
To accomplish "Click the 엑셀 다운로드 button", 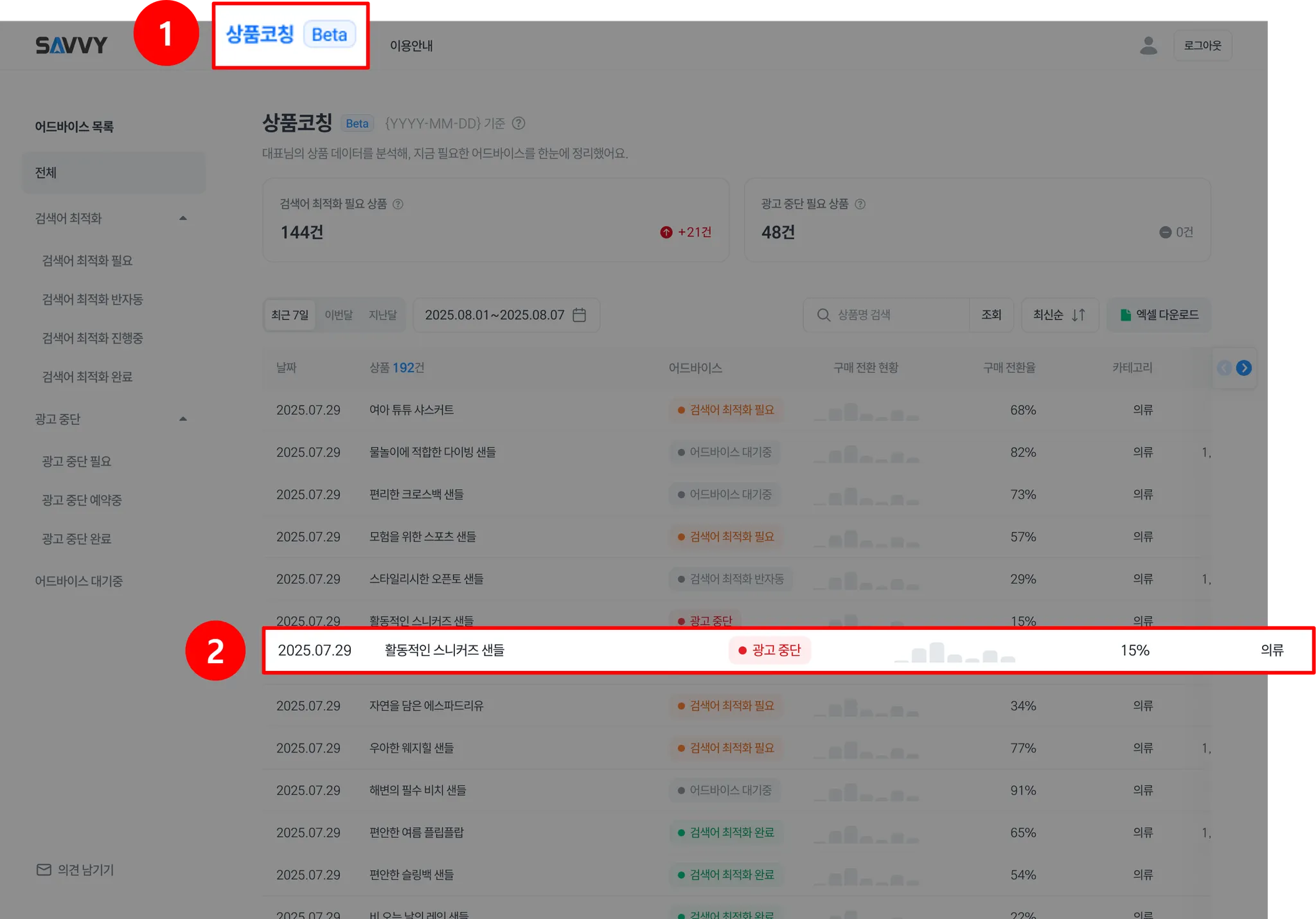I will [x=1159, y=315].
